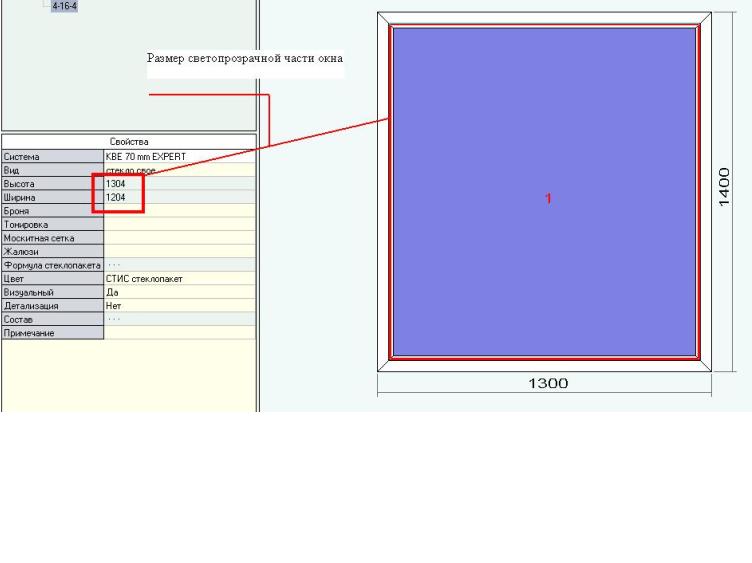The width and height of the screenshot is (752, 563).
Task: Click the 1300 width dimension label
Action: [548, 383]
